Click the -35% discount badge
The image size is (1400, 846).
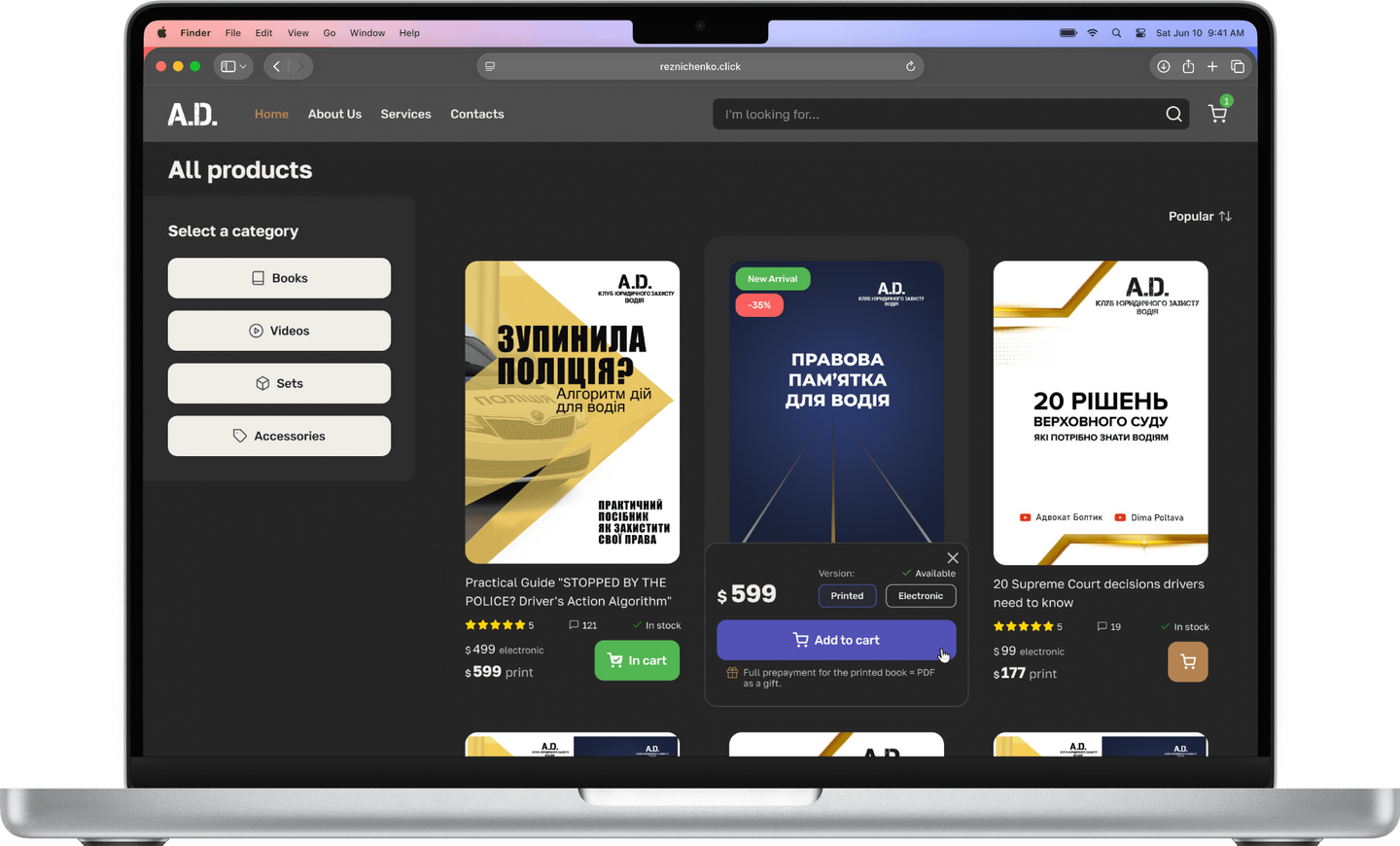pos(759,304)
